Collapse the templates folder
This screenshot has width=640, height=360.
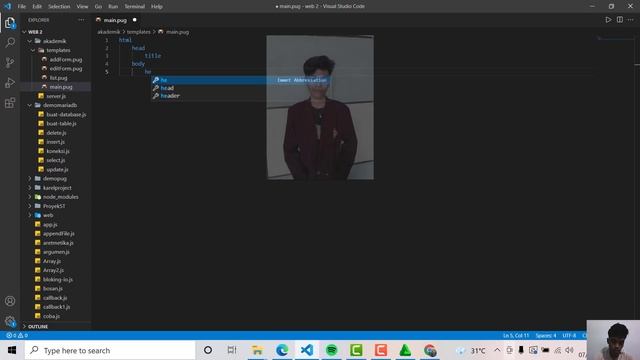[x=58, y=50]
